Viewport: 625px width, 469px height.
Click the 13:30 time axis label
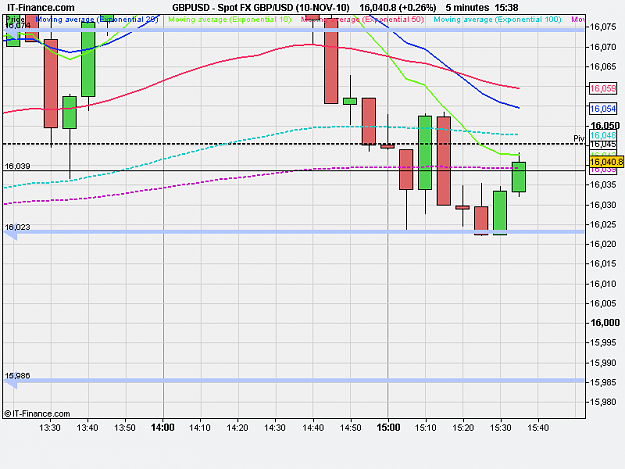pyautogui.click(x=50, y=428)
